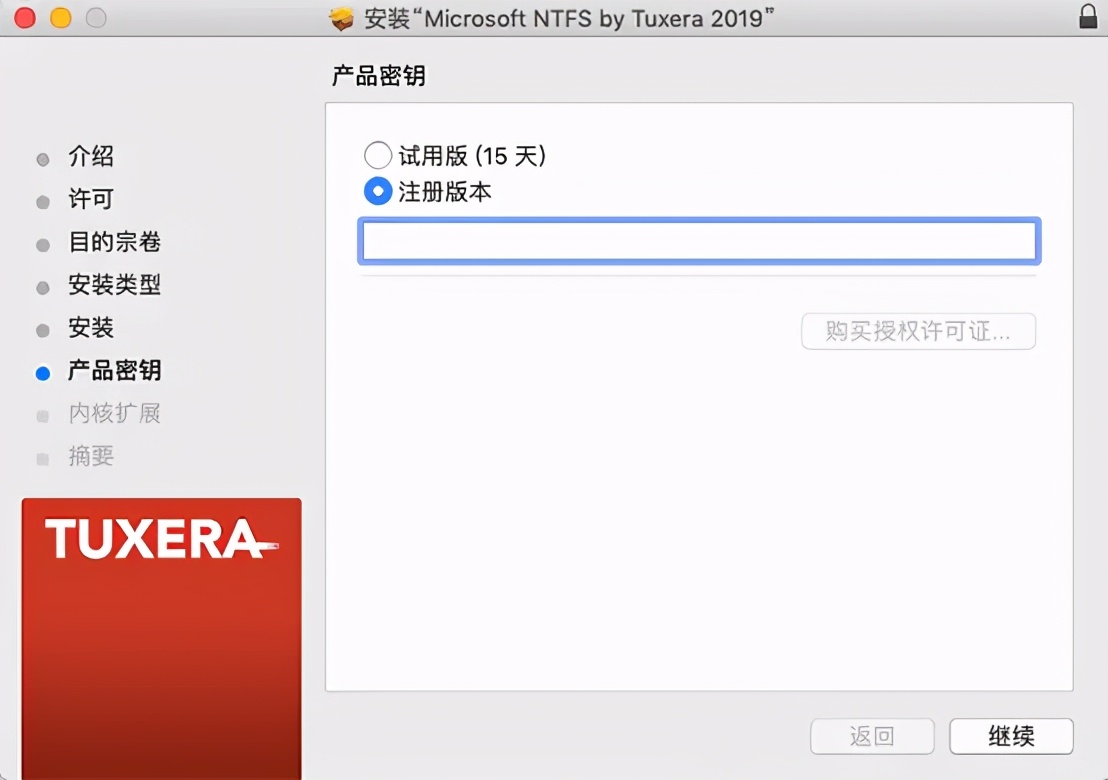Click the red close window button
The image size is (1108, 780).
click(x=25, y=18)
